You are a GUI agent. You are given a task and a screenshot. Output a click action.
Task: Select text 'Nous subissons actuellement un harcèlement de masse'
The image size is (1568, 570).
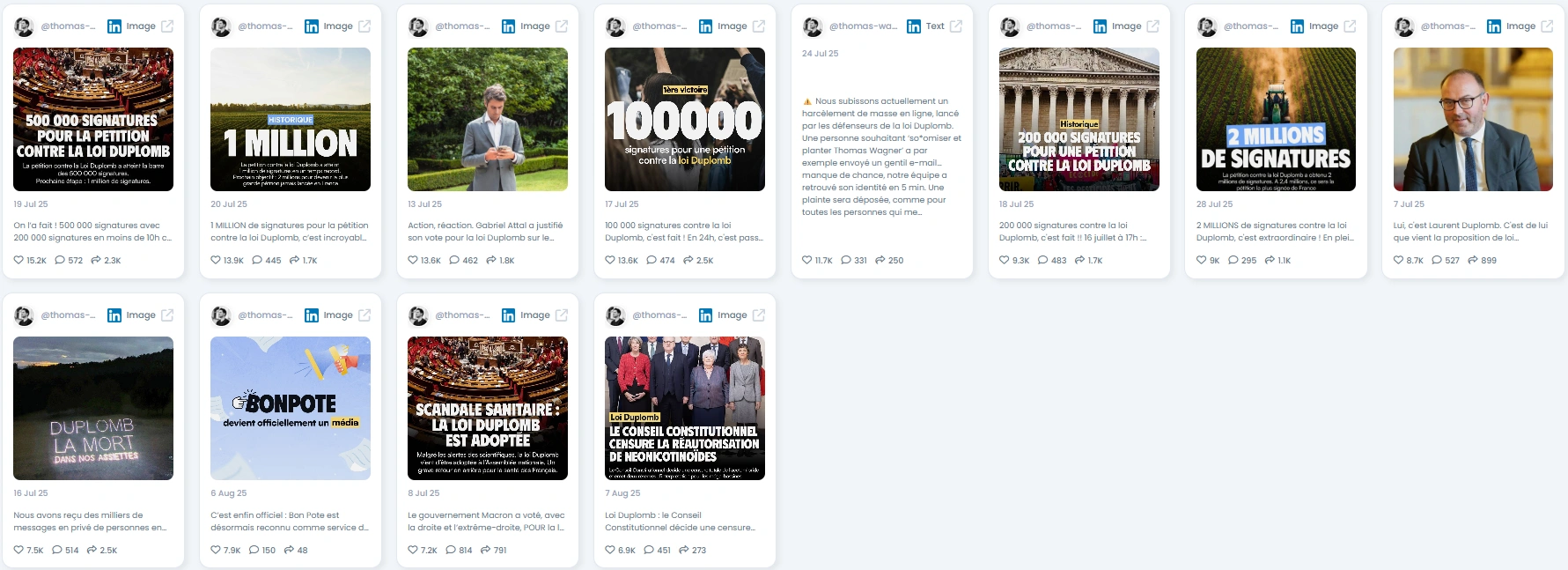coord(880,107)
